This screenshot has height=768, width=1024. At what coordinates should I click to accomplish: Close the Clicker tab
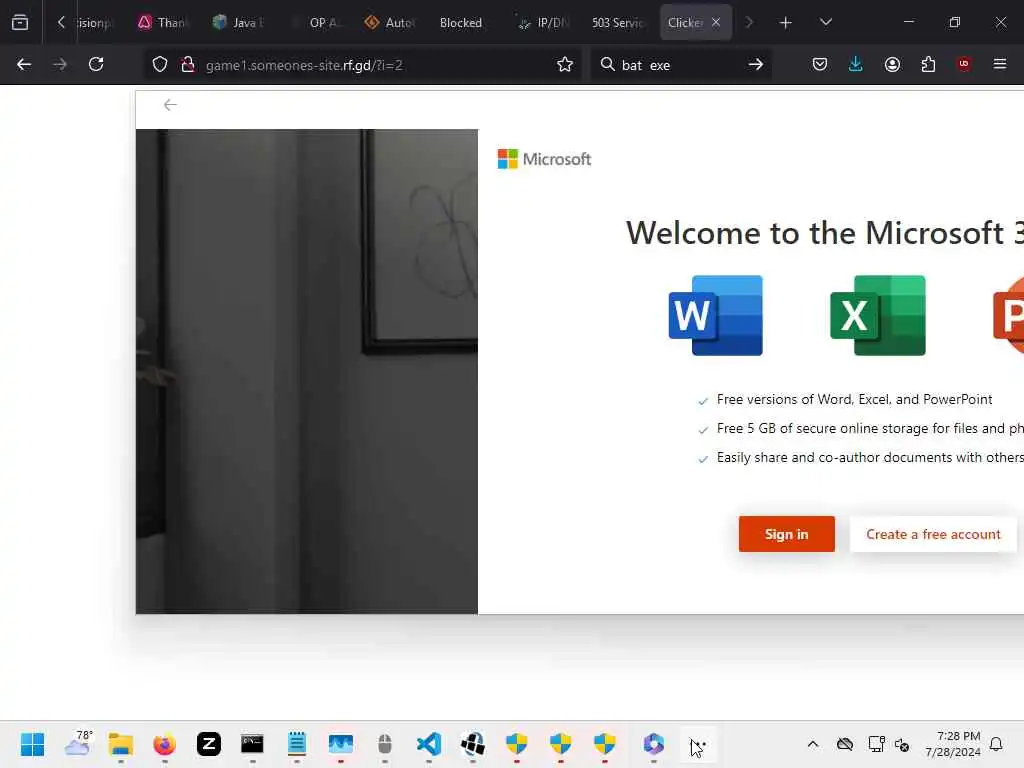pos(716,22)
